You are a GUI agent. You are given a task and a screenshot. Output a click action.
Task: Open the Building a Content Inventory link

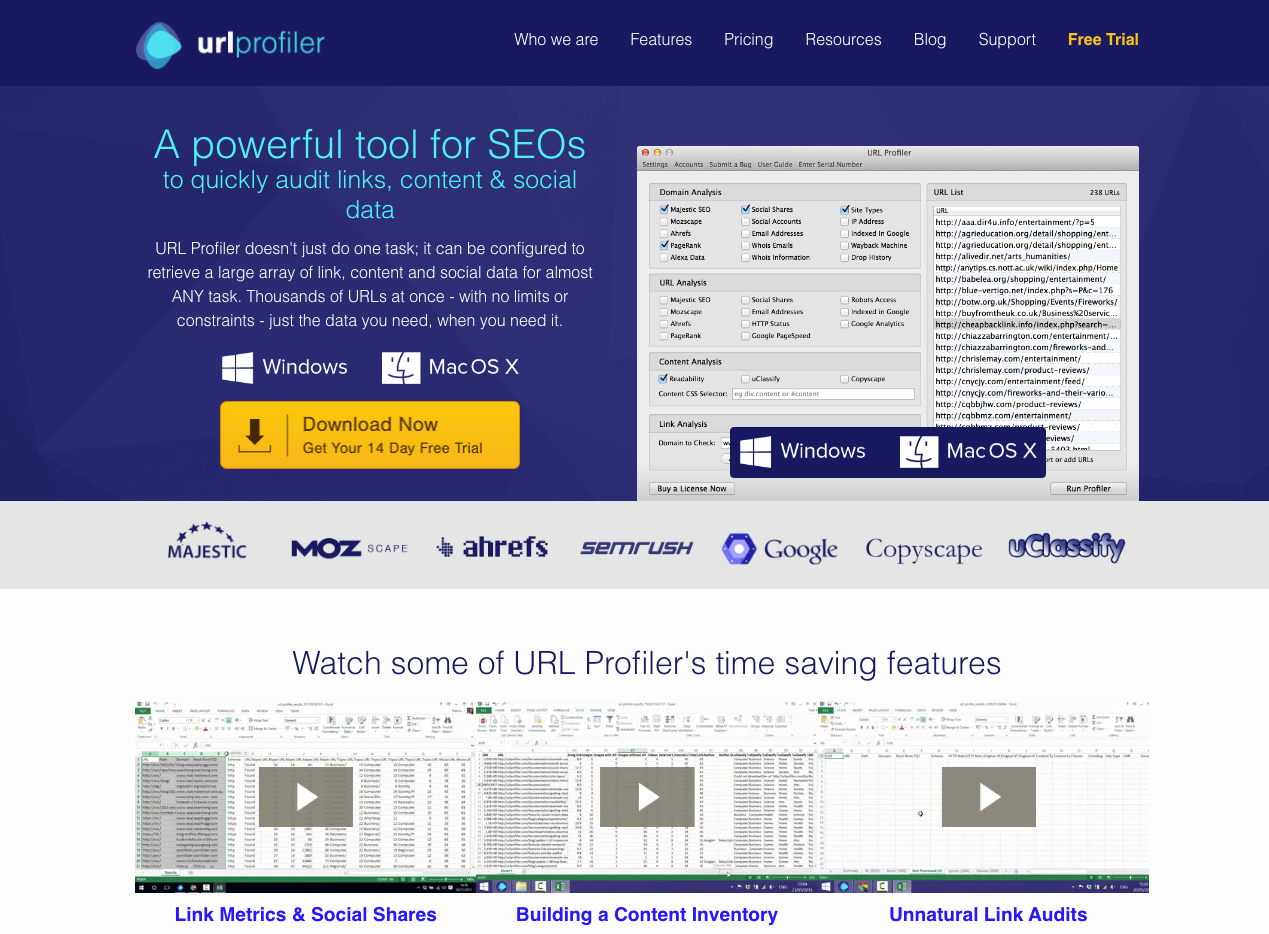pyautogui.click(x=647, y=914)
